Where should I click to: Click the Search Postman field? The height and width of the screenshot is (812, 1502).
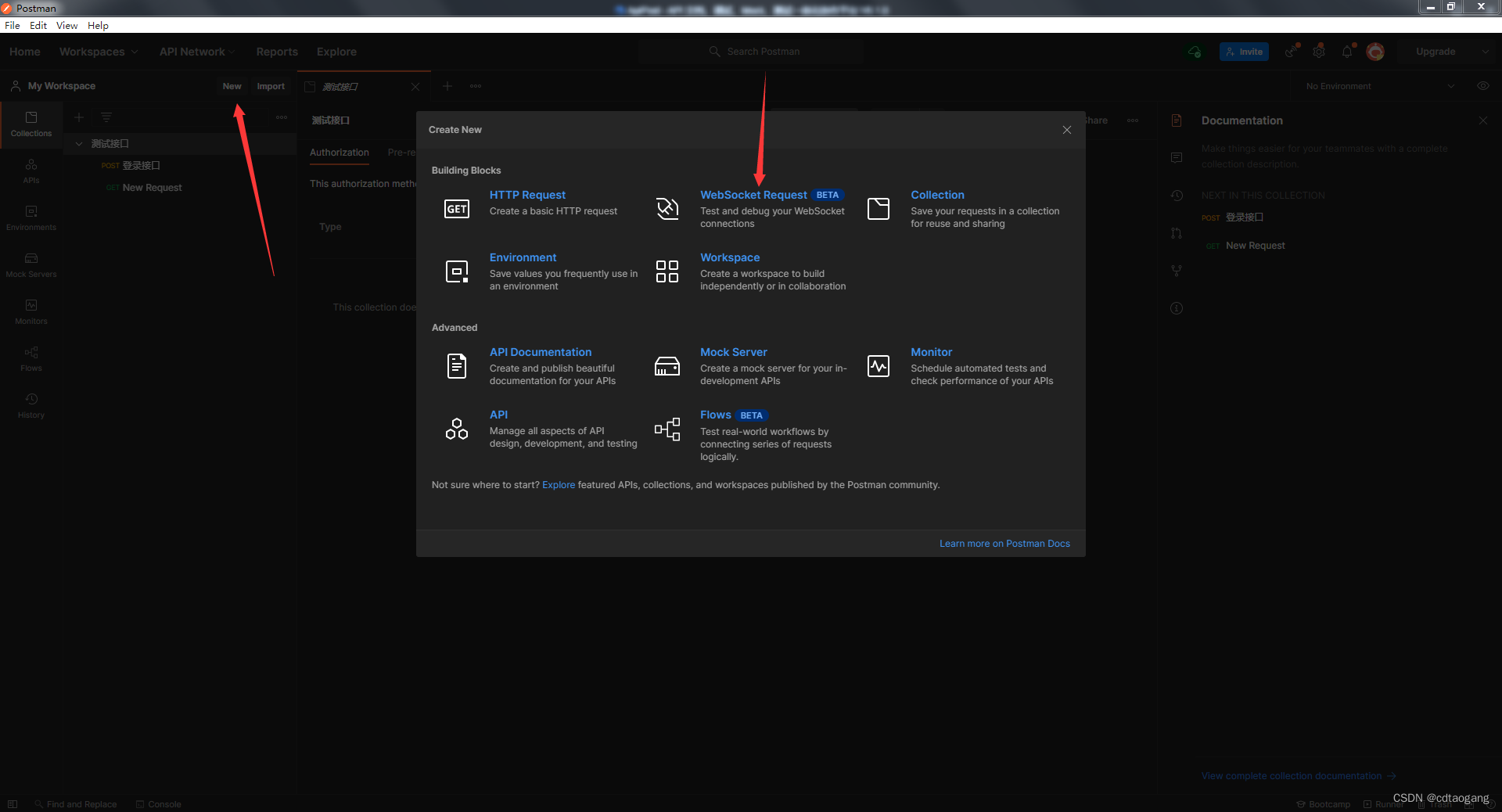click(x=751, y=52)
